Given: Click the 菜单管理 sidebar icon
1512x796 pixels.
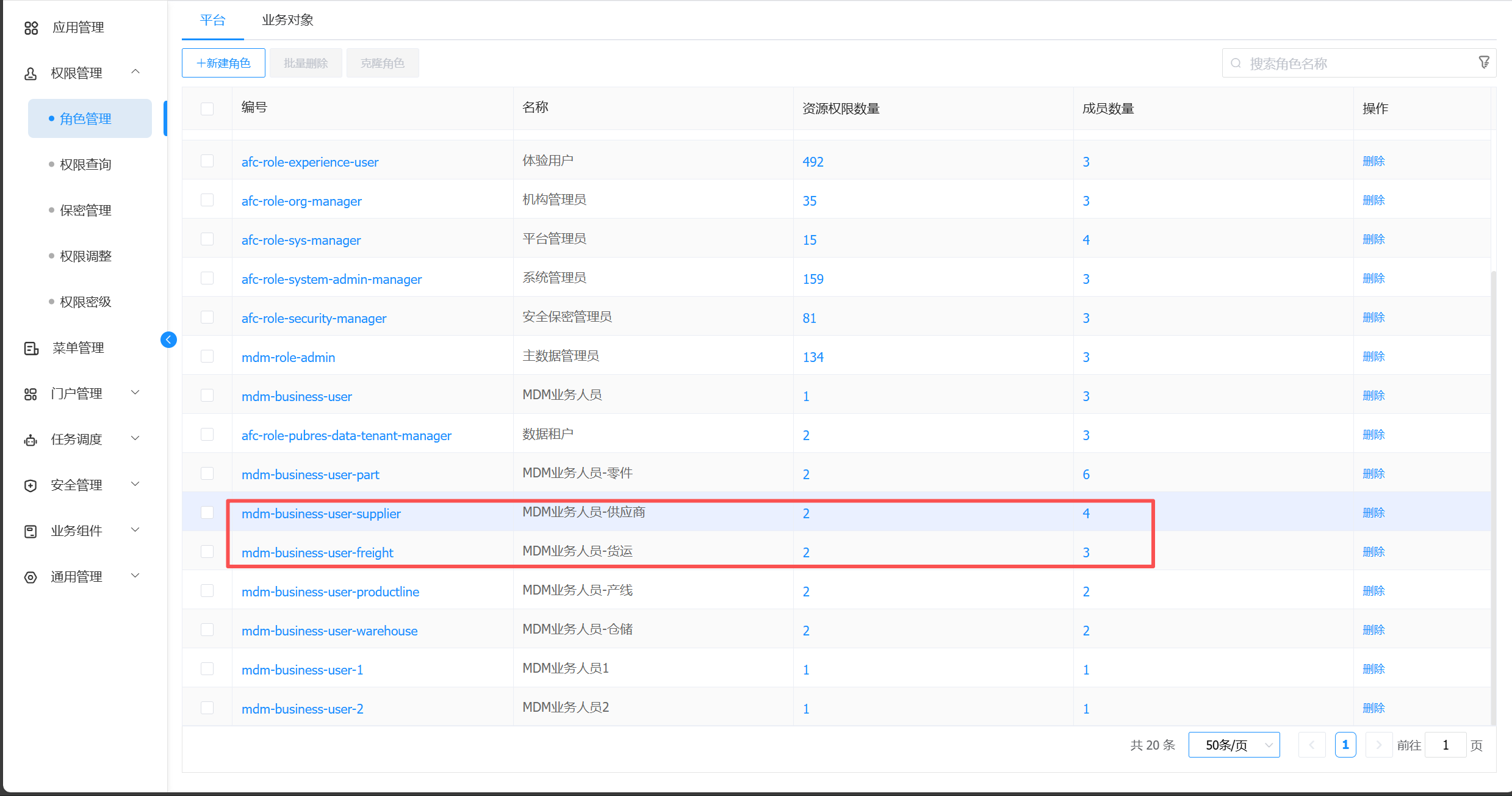Looking at the screenshot, I should pyautogui.click(x=31, y=349).
